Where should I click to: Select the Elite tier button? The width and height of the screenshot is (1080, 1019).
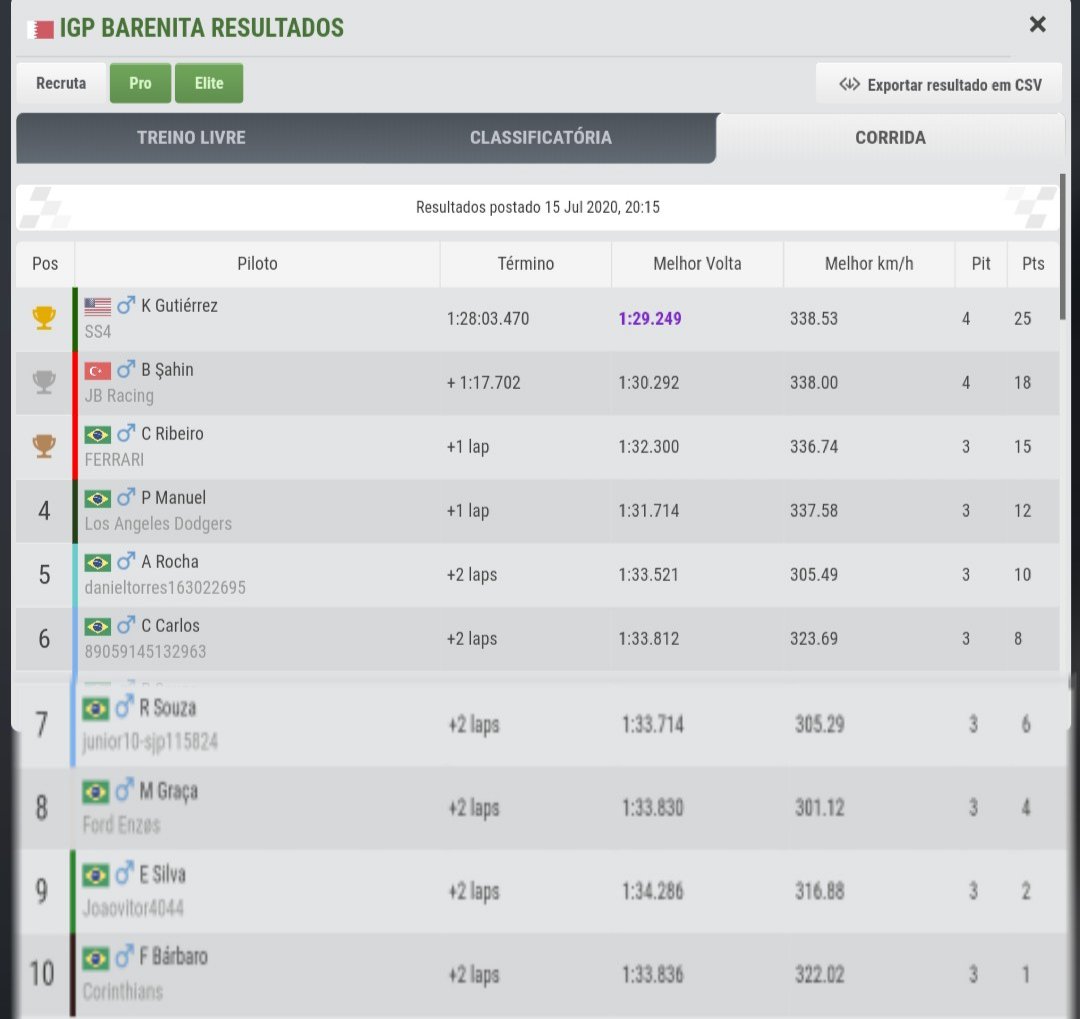point(209,83)
